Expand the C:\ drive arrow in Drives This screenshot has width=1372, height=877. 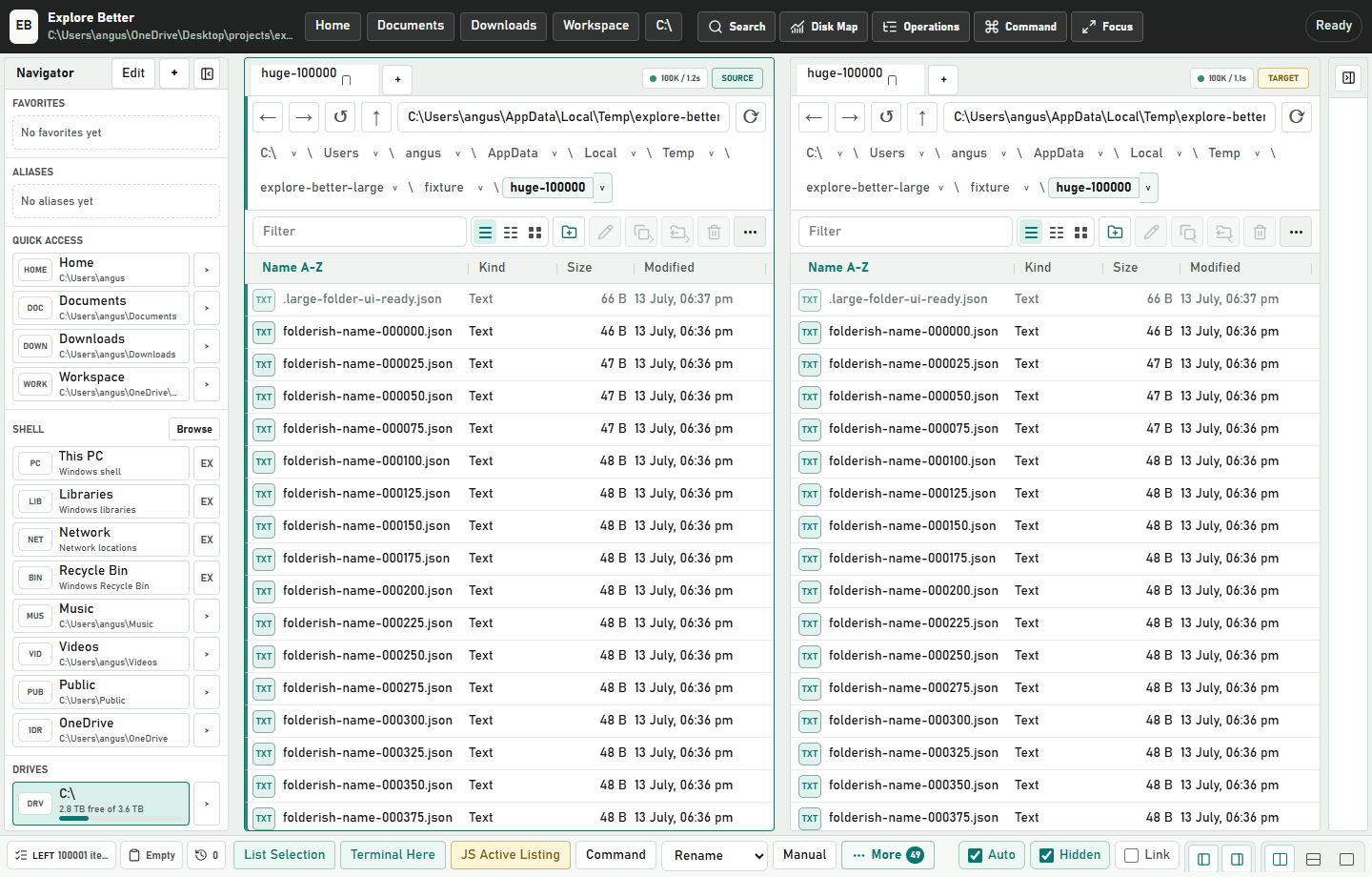pos(207,804)
